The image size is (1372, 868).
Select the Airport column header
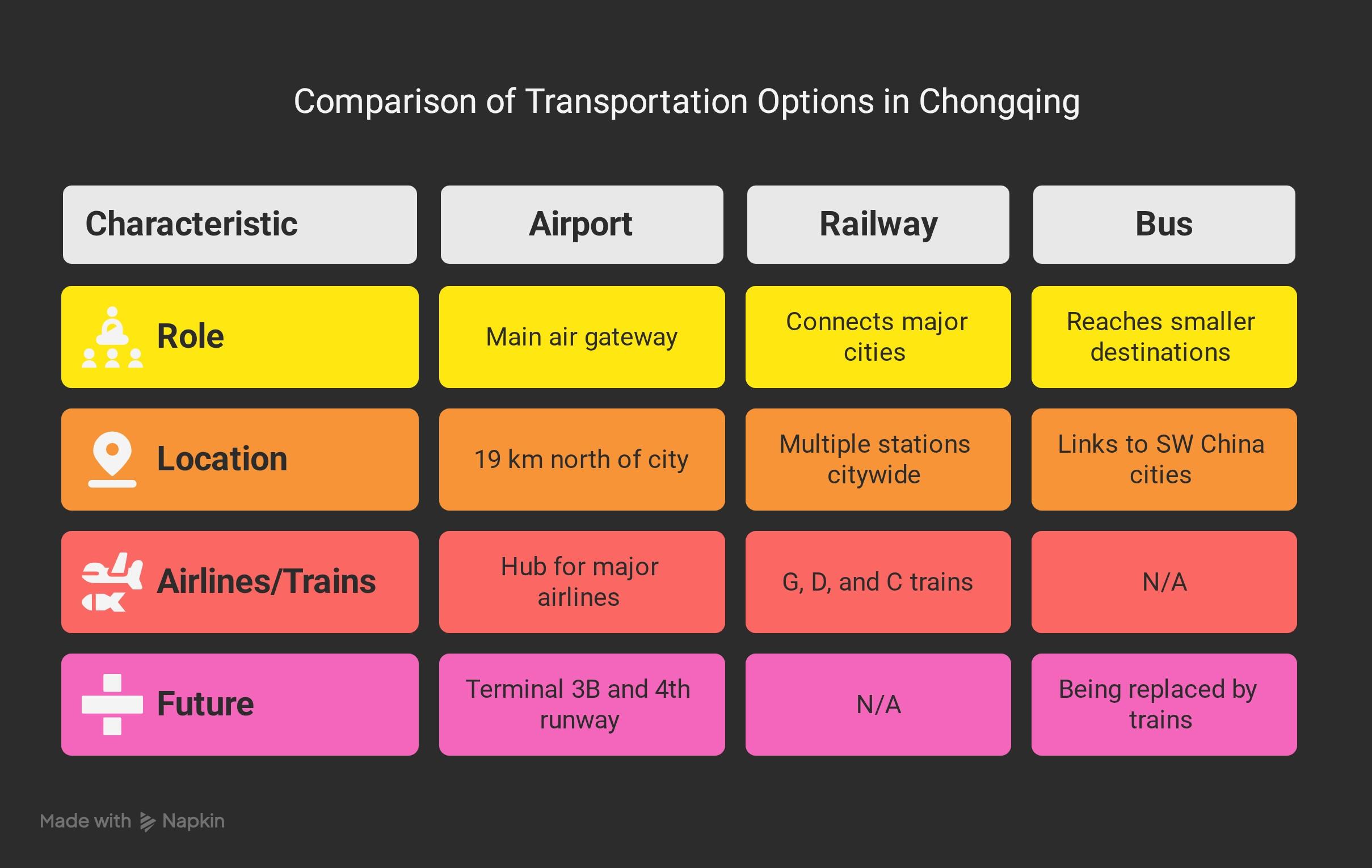[582, 225]
